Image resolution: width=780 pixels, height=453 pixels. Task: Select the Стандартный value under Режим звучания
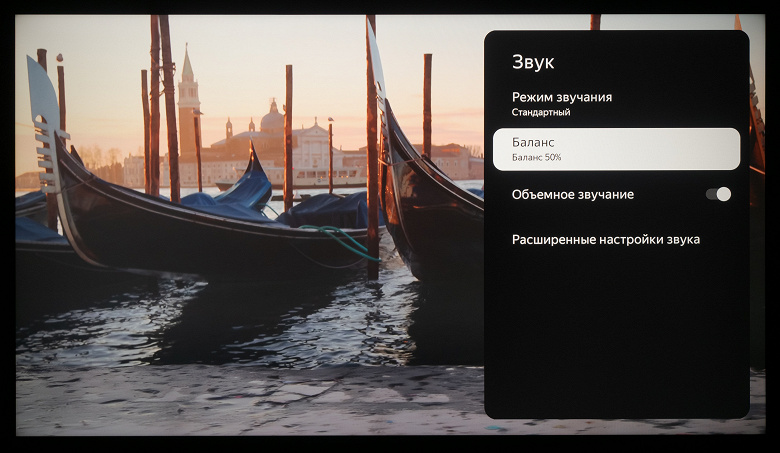(541, 112)
